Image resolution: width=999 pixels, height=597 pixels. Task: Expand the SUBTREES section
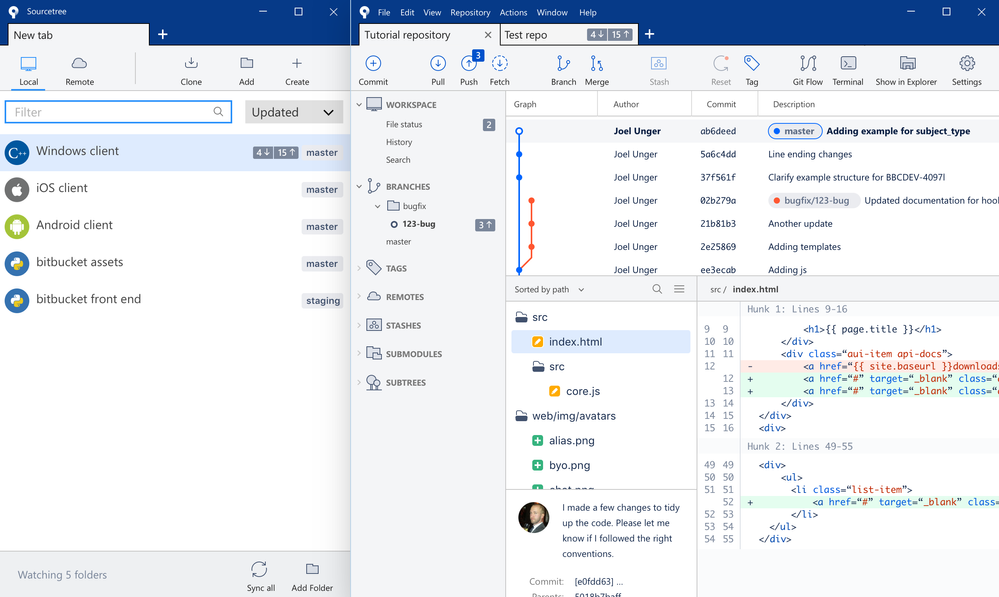[x=359, y=383]
